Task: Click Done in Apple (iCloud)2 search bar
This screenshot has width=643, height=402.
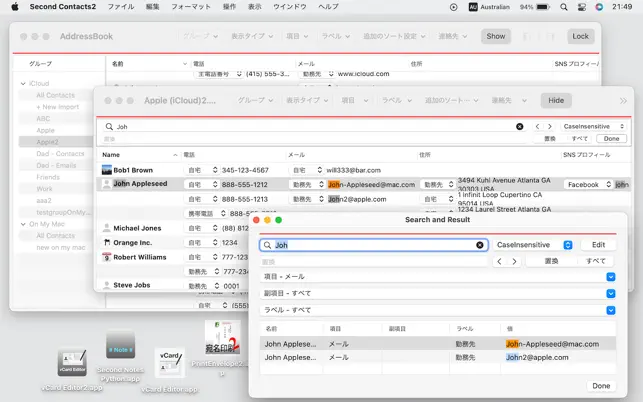Action: [611, 139]
